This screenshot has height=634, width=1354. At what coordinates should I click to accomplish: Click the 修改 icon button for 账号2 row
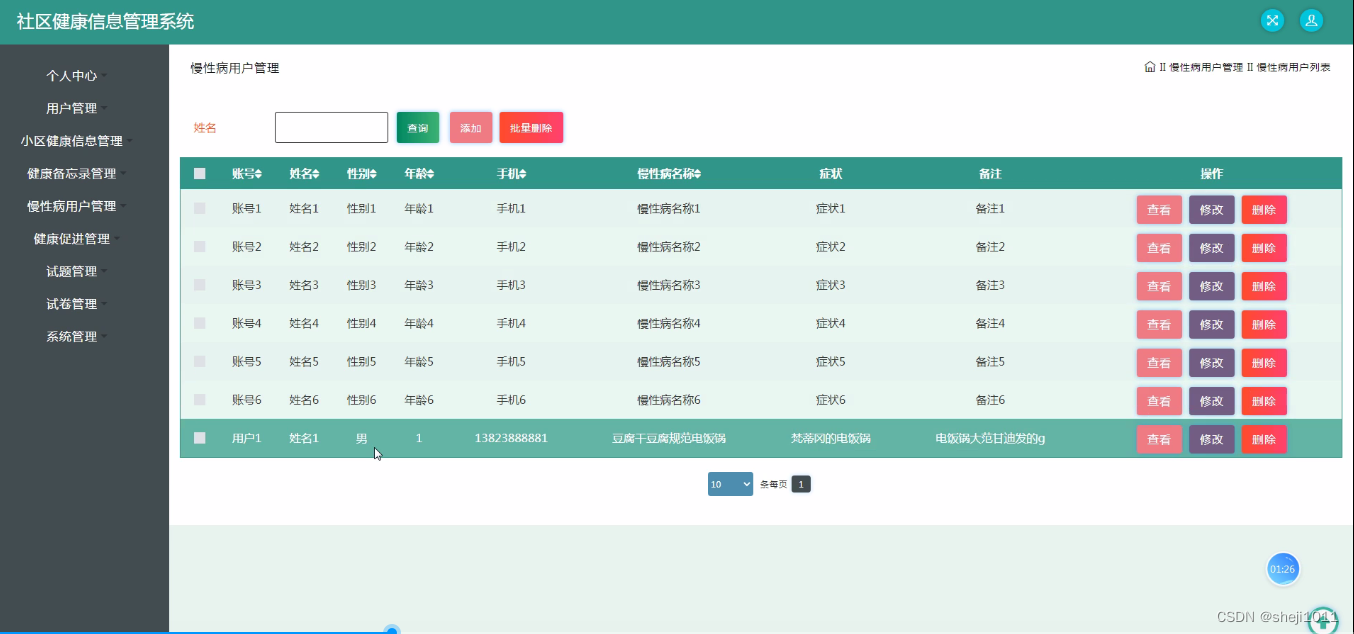click(x=1211, y=247)
